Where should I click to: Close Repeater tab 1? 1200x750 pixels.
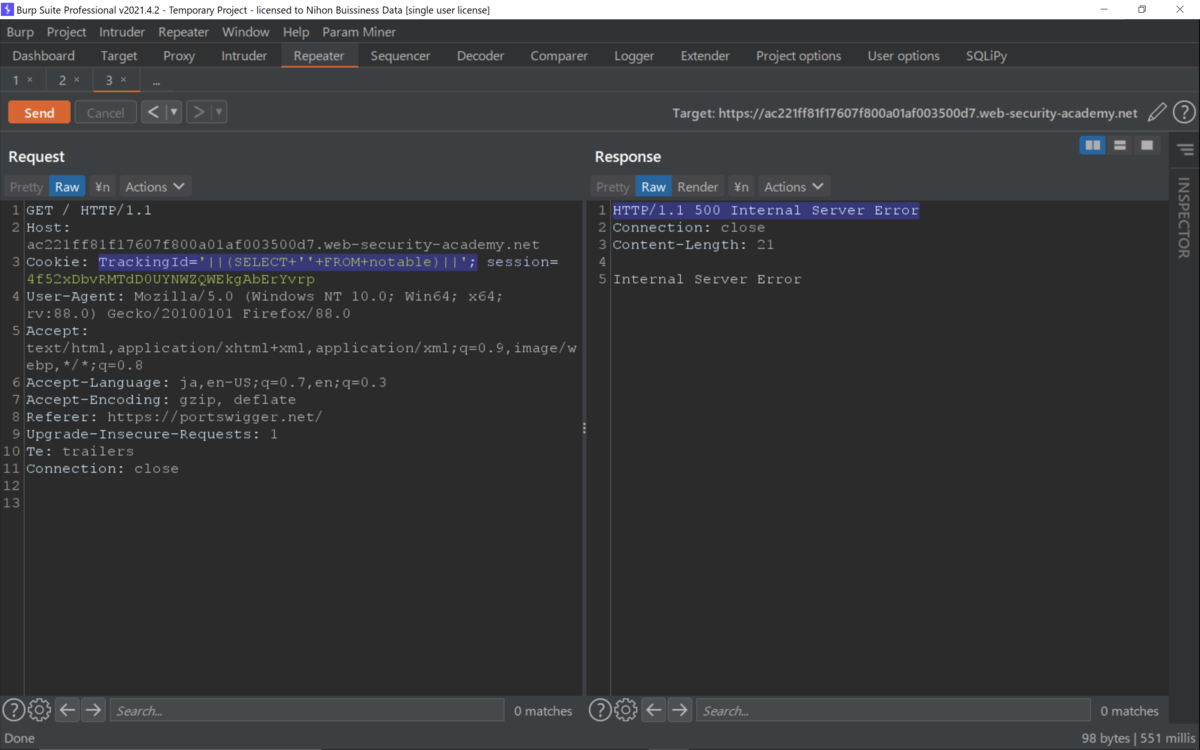30,80
